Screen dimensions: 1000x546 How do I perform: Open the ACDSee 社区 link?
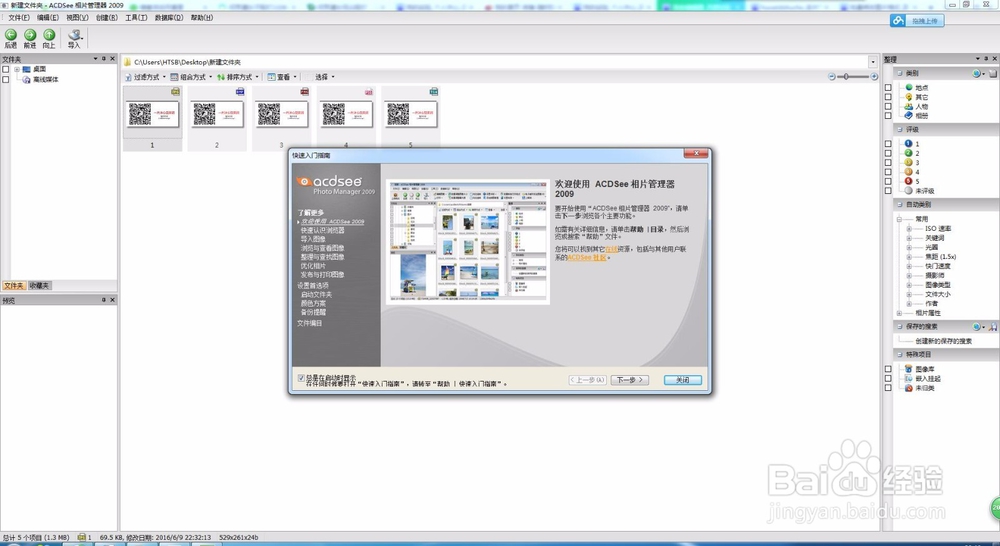(x=587, y=258)
